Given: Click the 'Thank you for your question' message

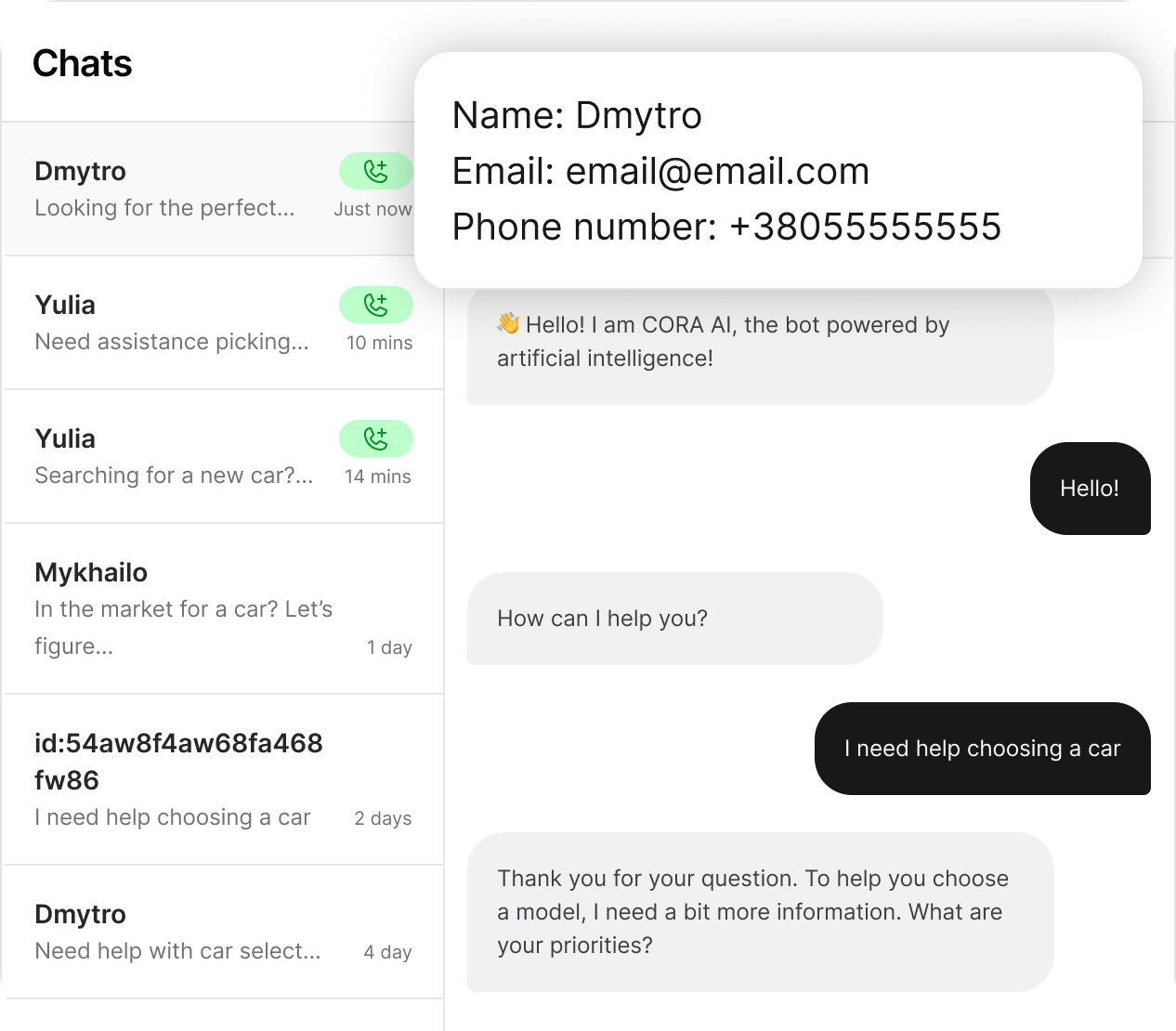Looking at the screenshot, I should pyautogui.click(x=760, y=912).
